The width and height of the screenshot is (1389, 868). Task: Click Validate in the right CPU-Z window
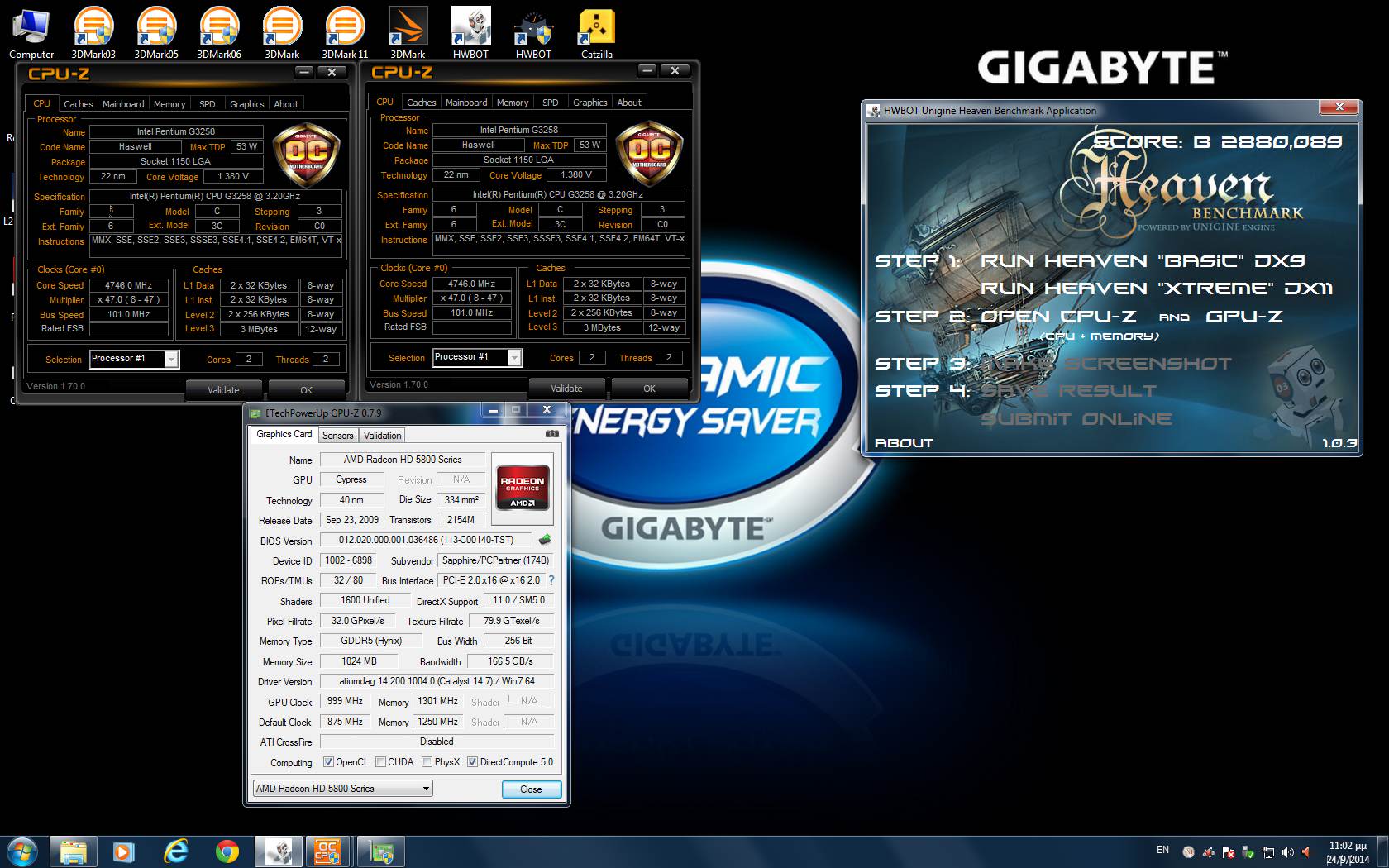[566, 389]
